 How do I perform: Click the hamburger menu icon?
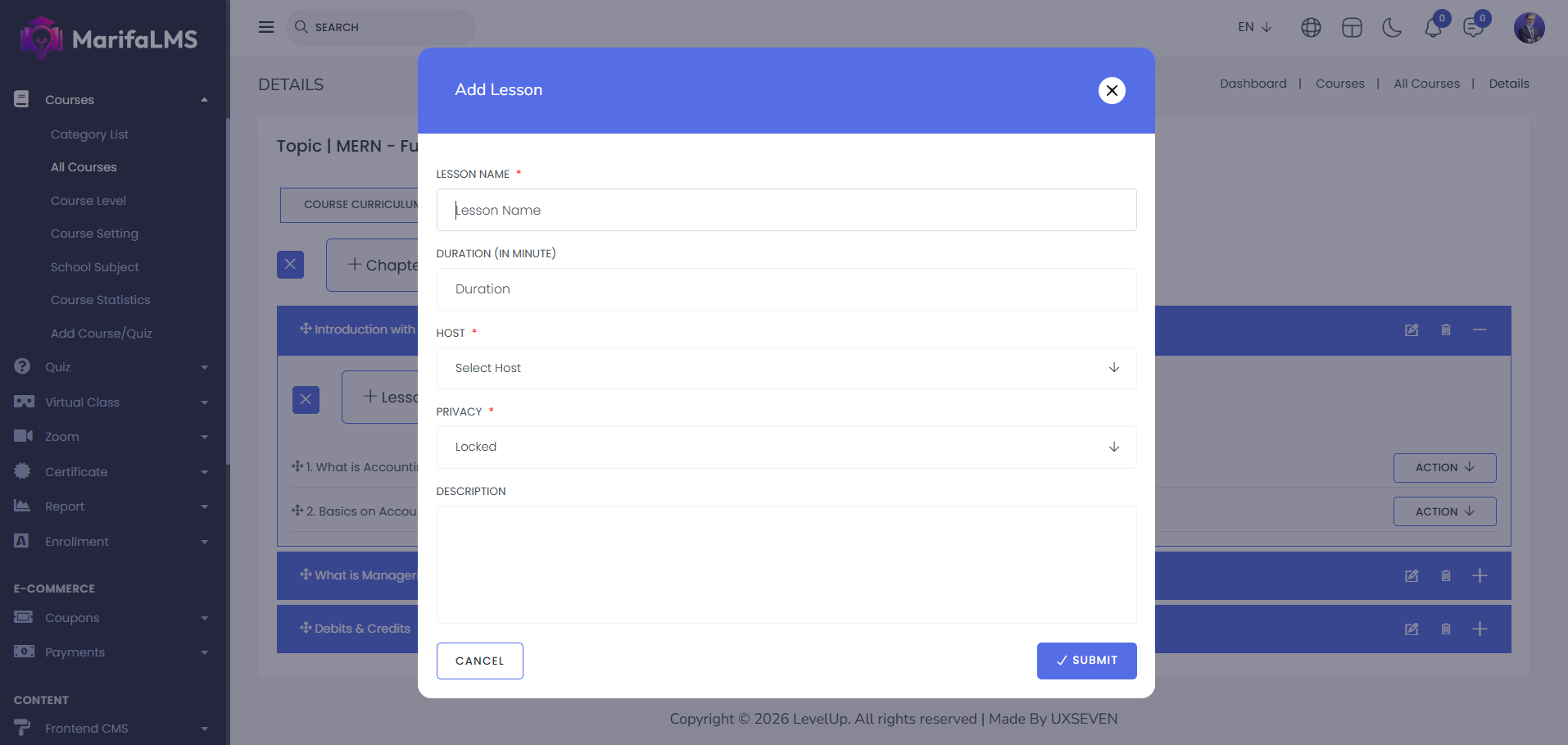coord(266,27)
